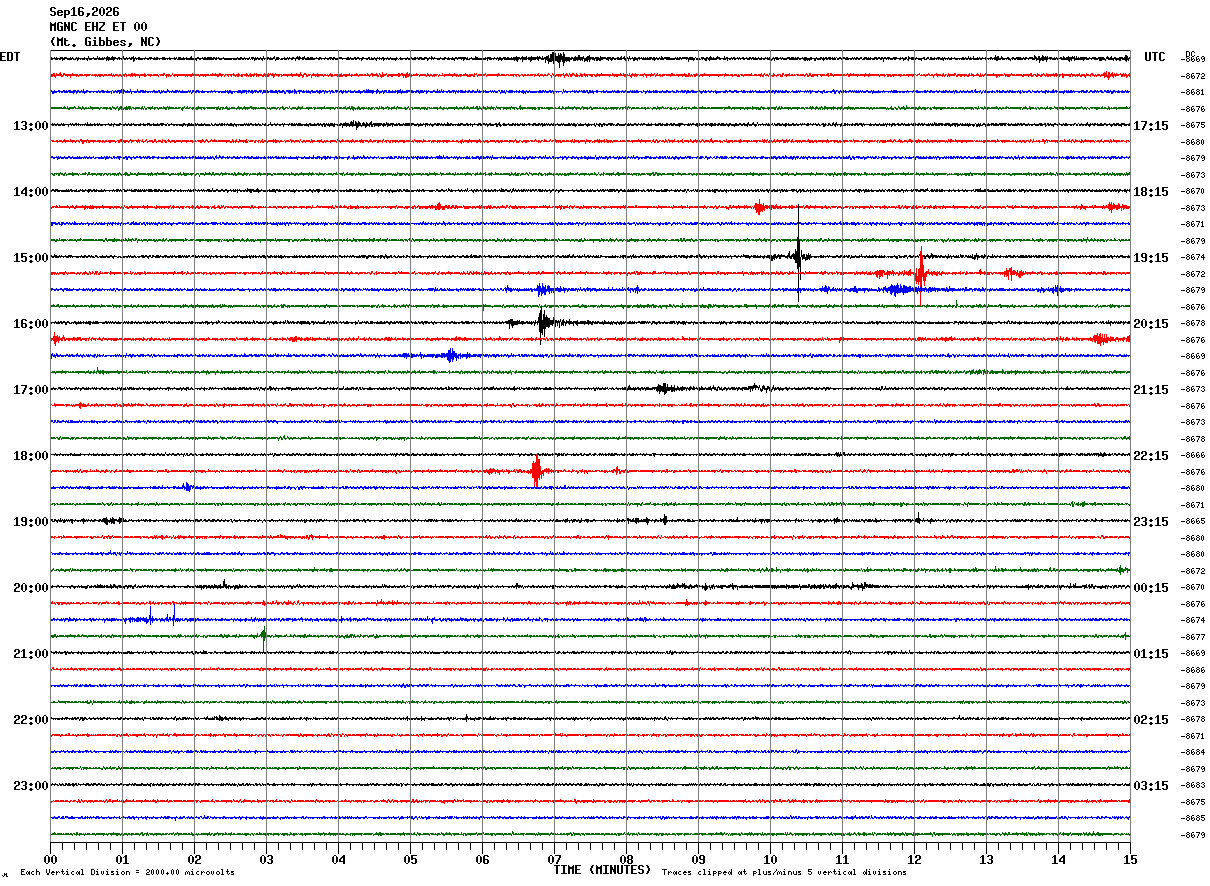
Task: Select the blue spikes after 20:00 EDT
Action: tap(160, 615)
